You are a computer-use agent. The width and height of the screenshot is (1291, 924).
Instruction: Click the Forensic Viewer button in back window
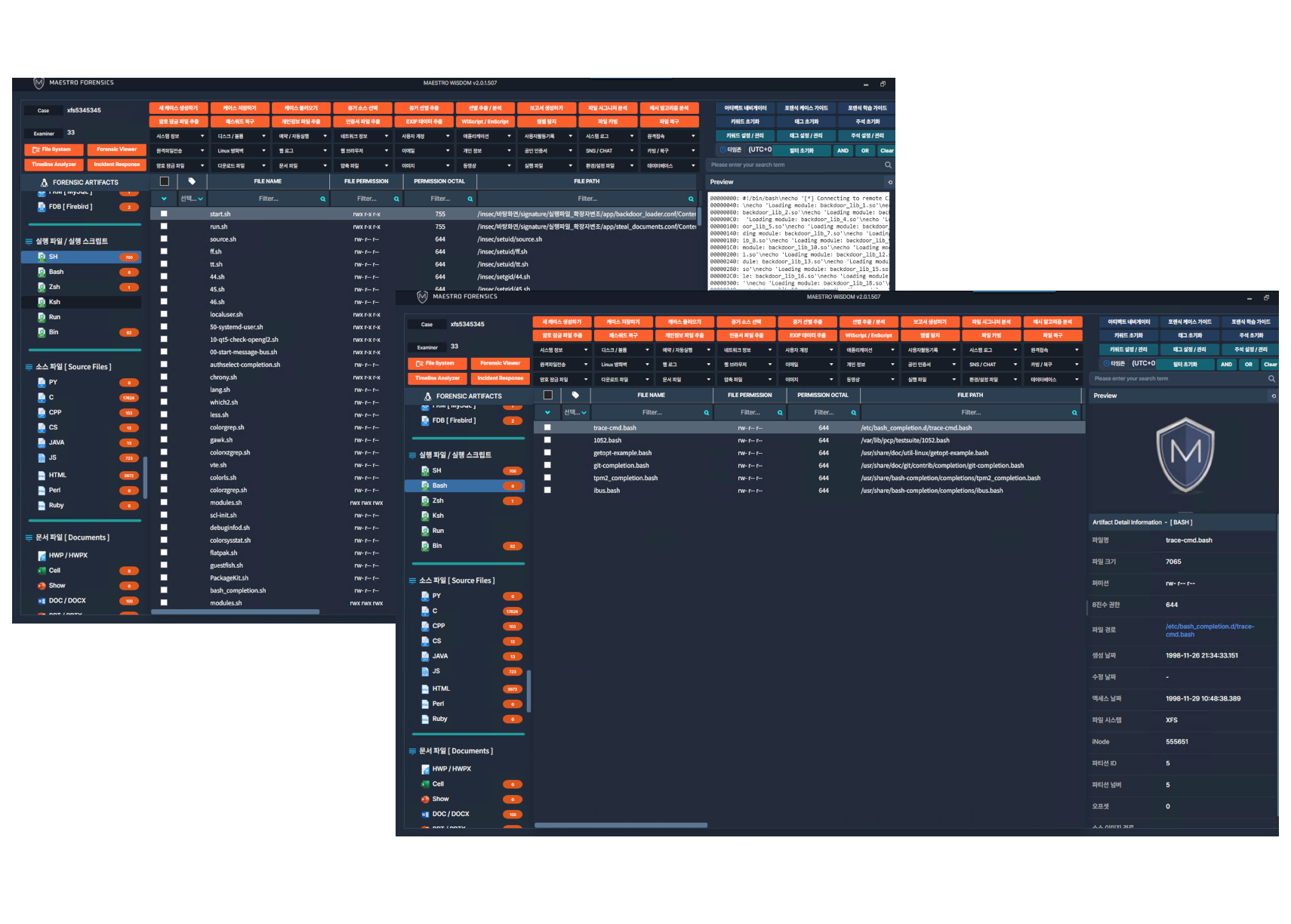(117, 149)
